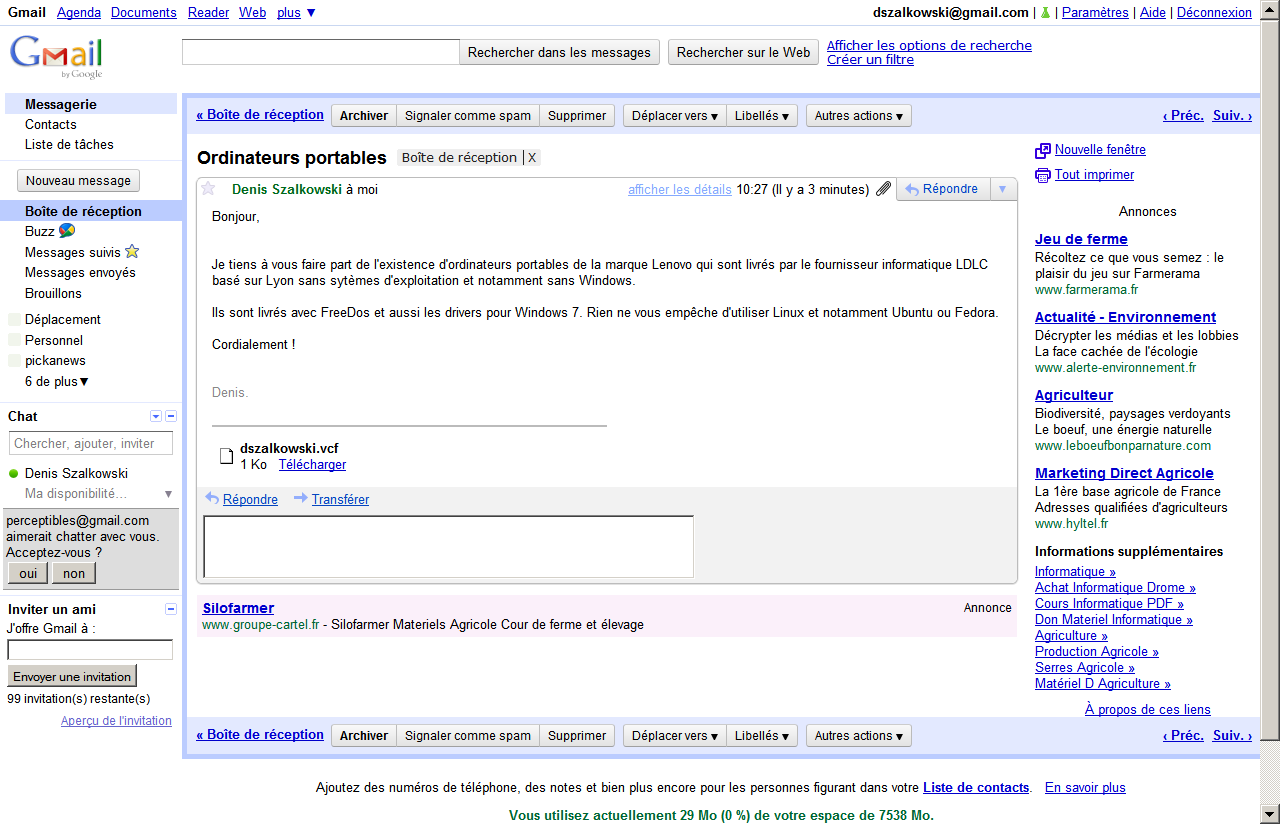Click Télécharger attachment link
This screenshot has width=1280, height=824.
(x=312, y=465)
